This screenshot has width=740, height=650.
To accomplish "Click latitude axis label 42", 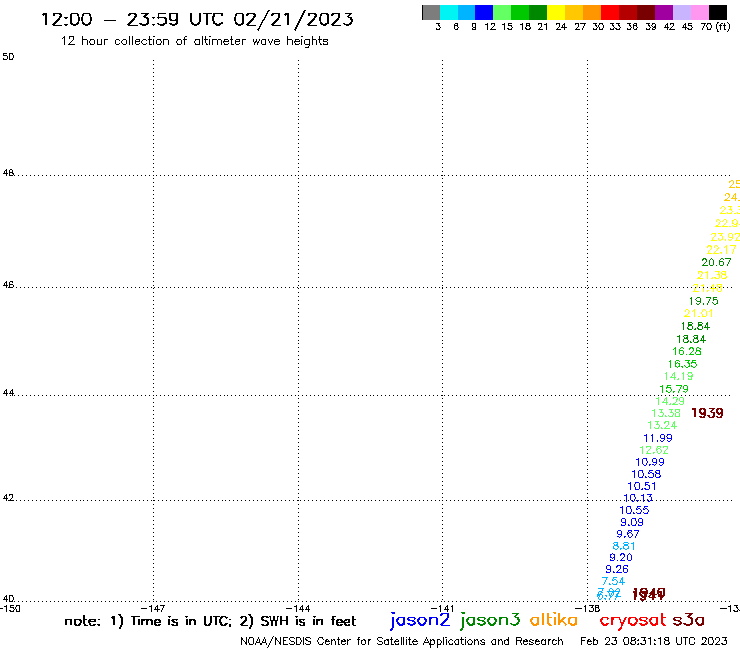I will pos(8,498).
